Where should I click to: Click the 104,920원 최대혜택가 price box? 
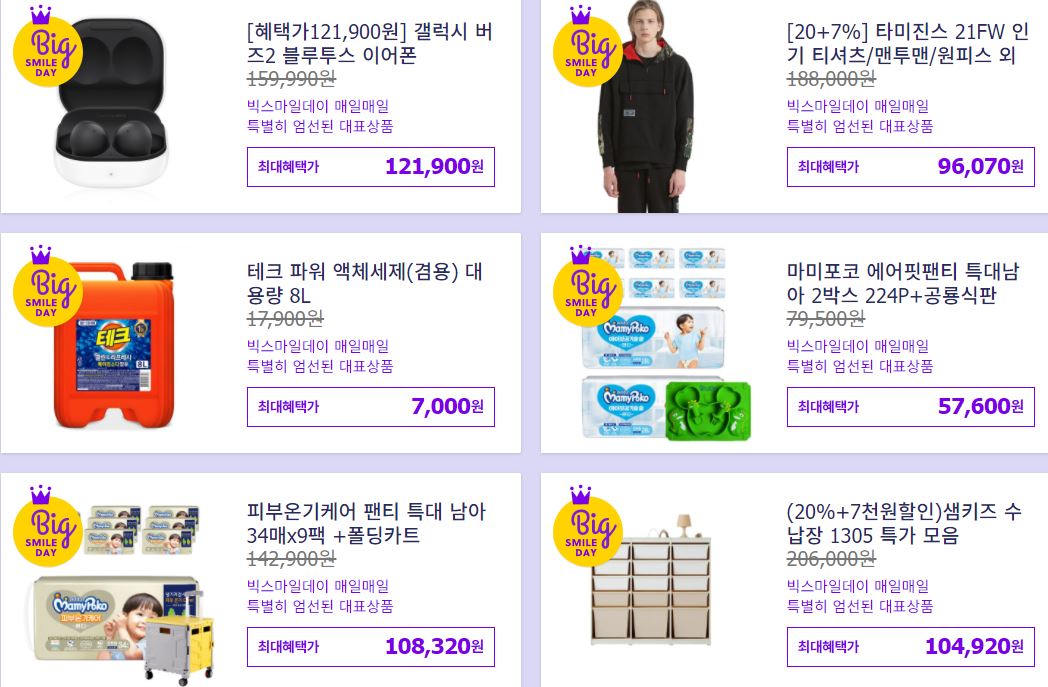910,646
